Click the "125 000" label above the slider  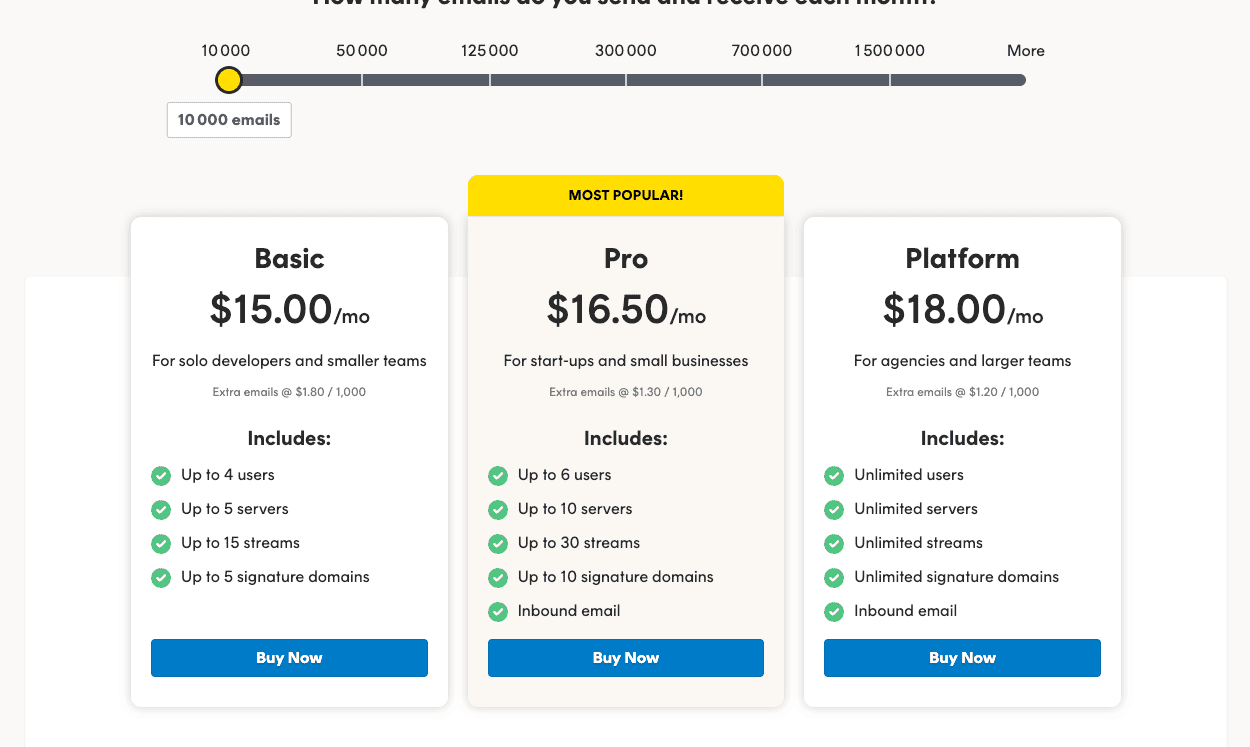(x=489, y=50)
